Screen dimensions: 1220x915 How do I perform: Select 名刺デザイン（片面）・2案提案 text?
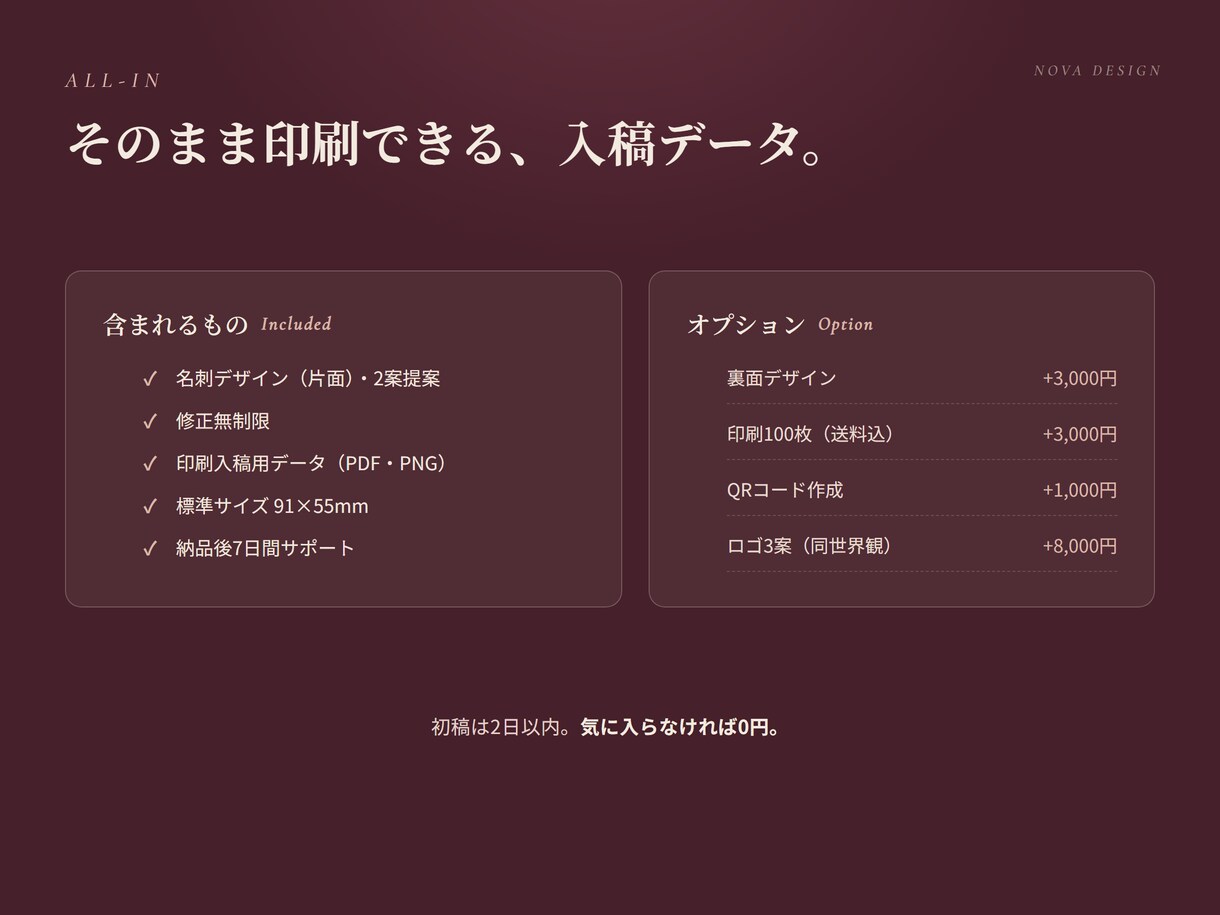click(308, 378)
